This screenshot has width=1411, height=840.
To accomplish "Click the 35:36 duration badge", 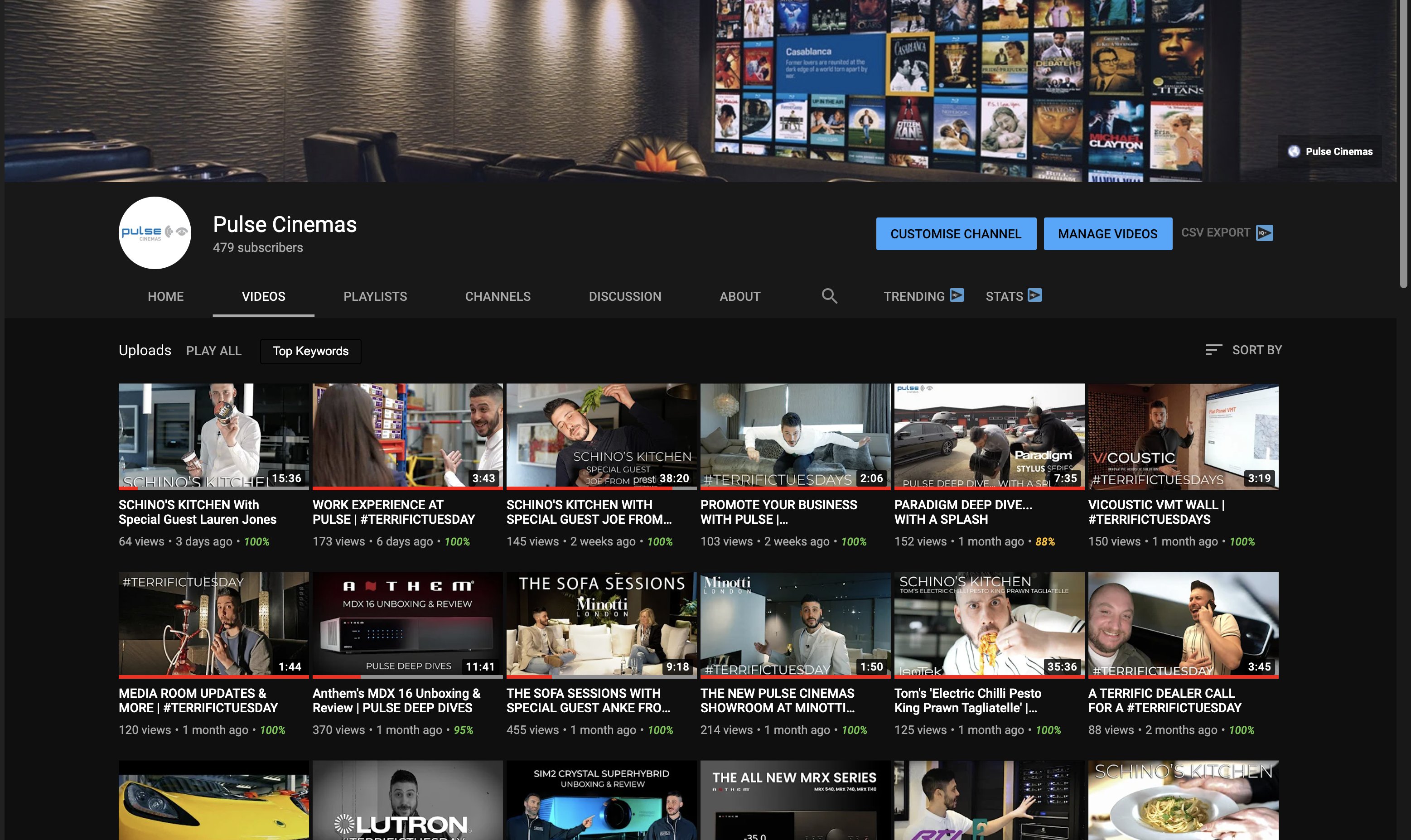I will 1062,667.
